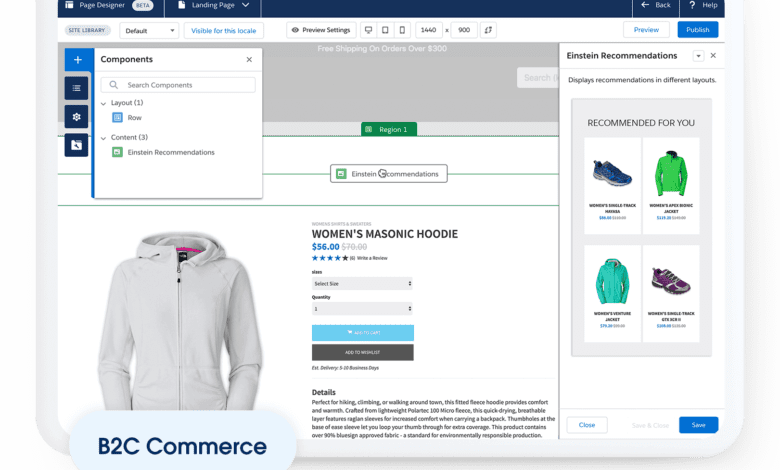Screen dimensions: 780x470
Task: Click the SITE LIBRARY badge
Action: click(87, 30)
